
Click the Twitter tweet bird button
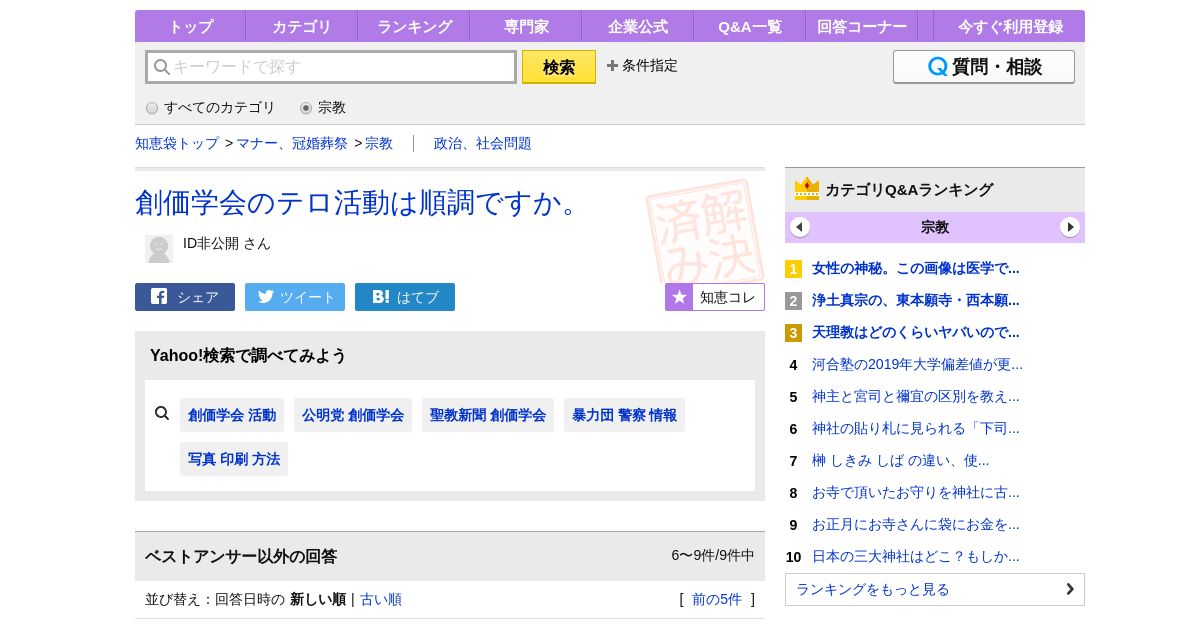[295, 297]
